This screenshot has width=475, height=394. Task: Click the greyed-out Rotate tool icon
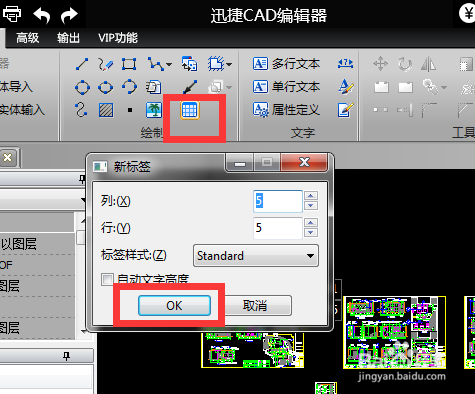tap(405, 64)
